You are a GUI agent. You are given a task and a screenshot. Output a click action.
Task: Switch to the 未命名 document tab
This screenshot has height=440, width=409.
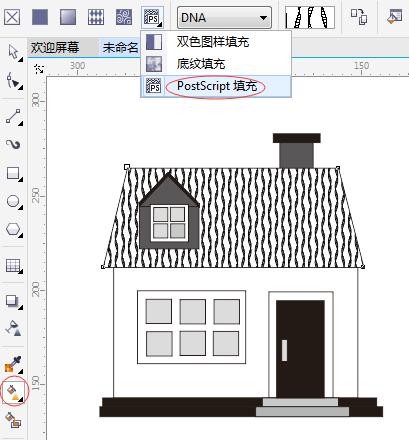click(120, 47)
